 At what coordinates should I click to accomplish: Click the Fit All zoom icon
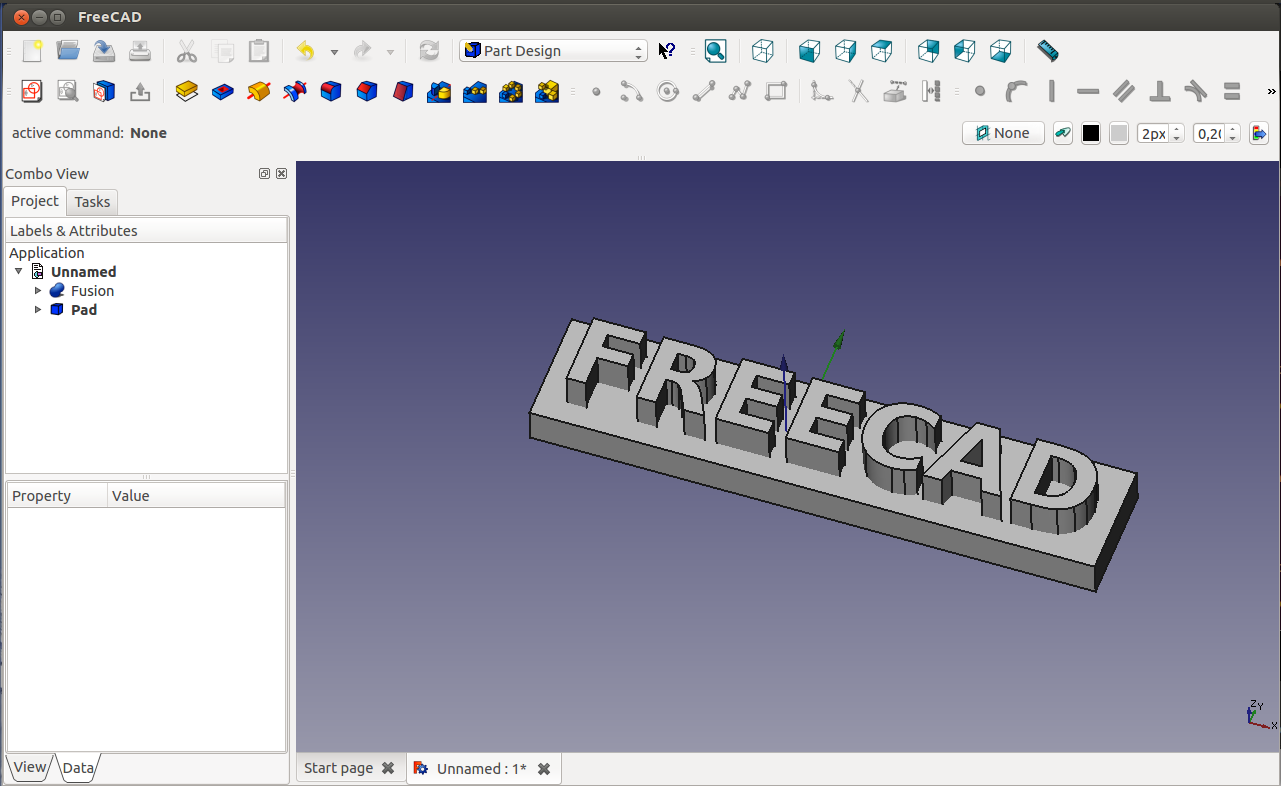tap(715, 51)
